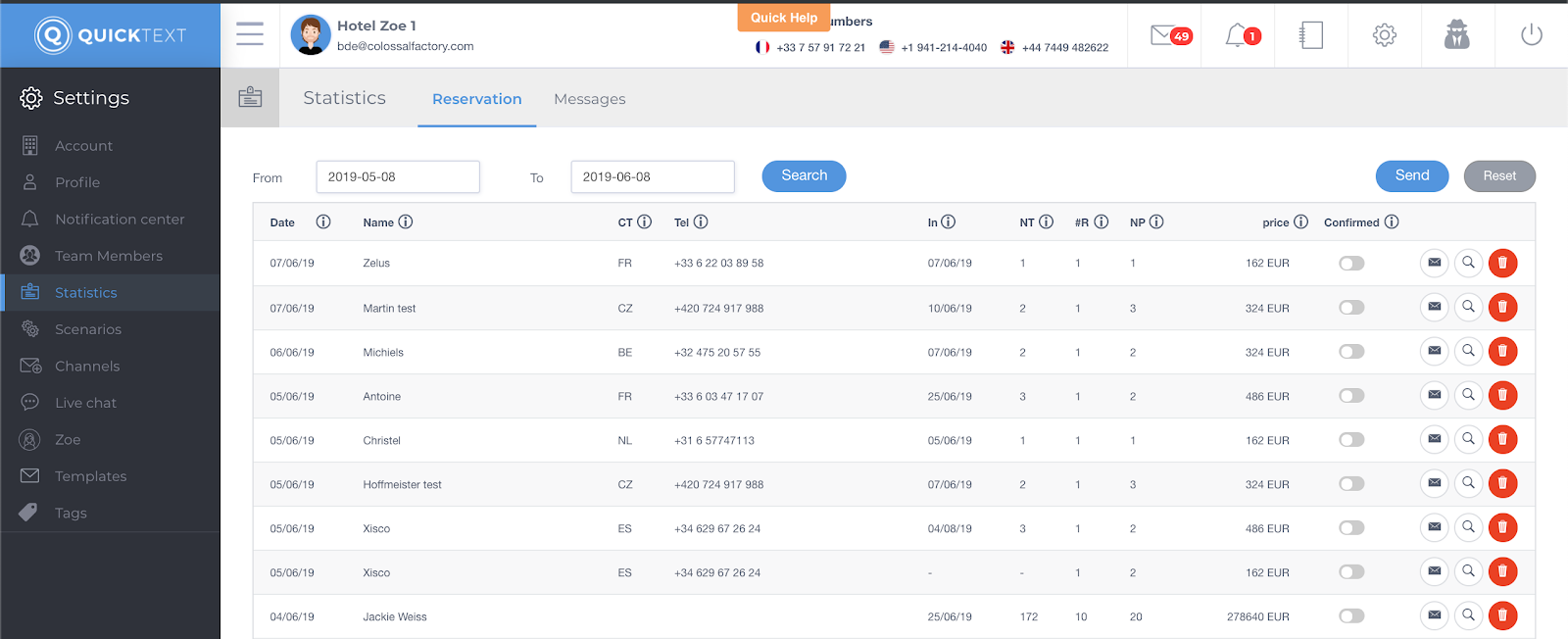Open the notebook icon in header
Screen dimensions: 1568x639
pos(1310,35)
